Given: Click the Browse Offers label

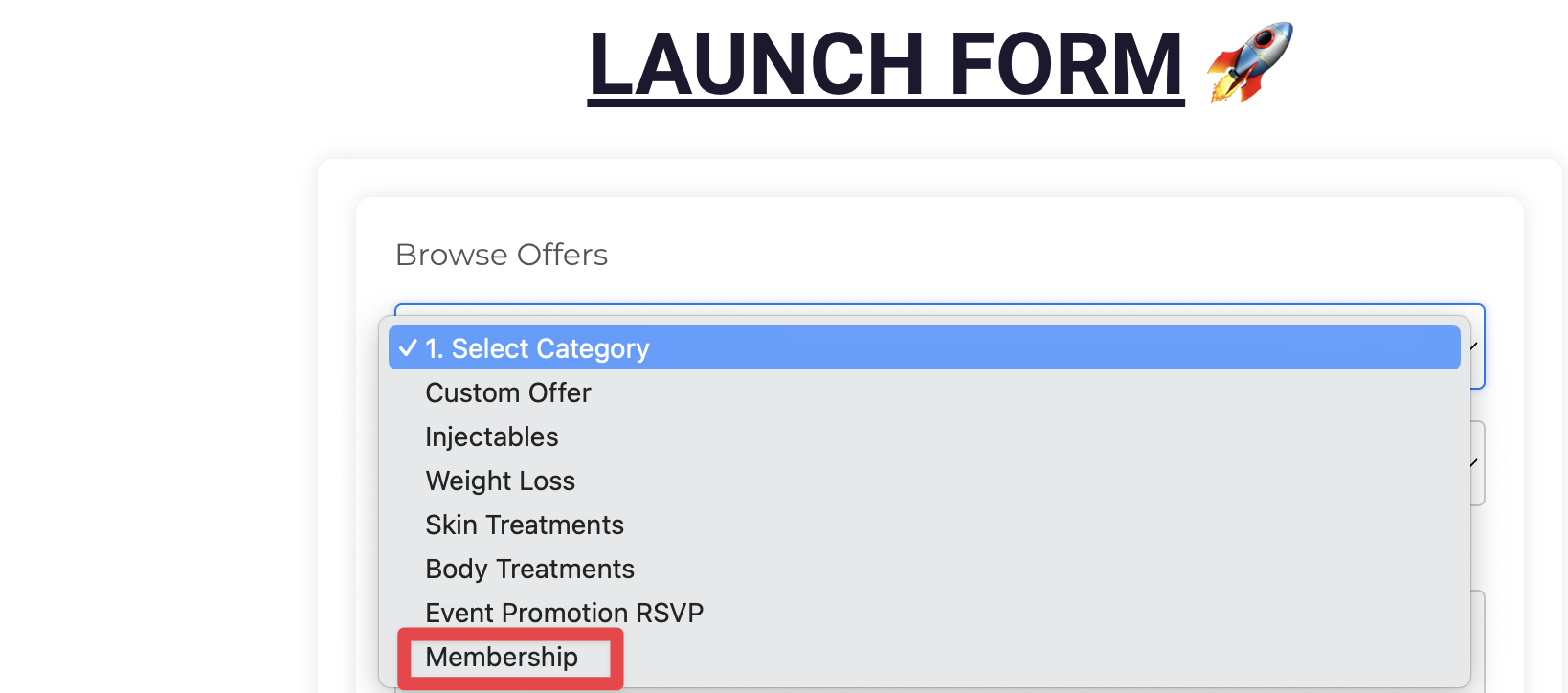Looking at the screenshot, I should pos(502,255).
